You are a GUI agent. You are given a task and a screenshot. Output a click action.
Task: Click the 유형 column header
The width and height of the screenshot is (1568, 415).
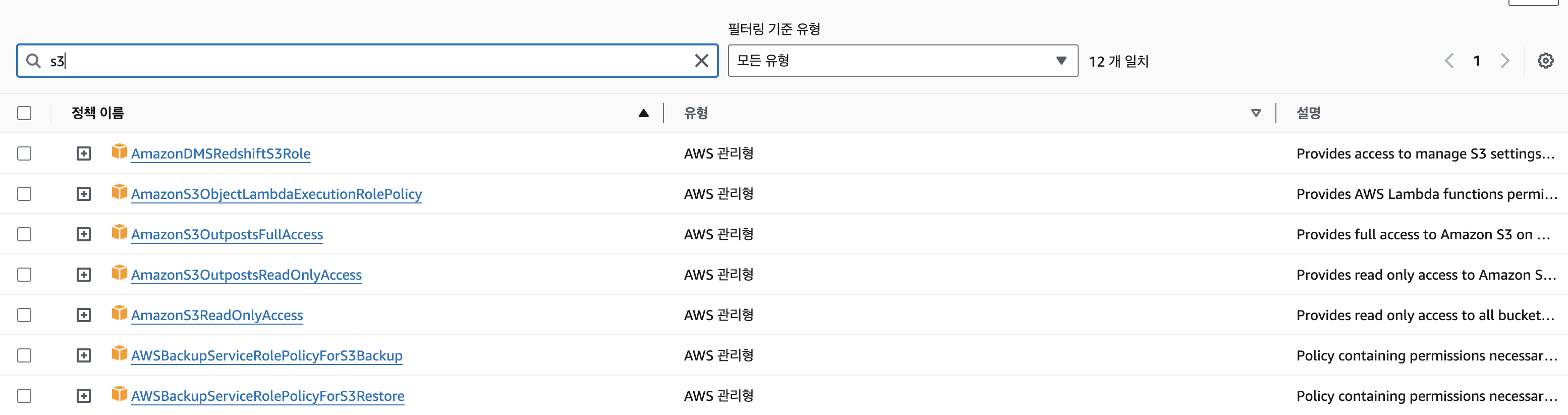(696, 113)
